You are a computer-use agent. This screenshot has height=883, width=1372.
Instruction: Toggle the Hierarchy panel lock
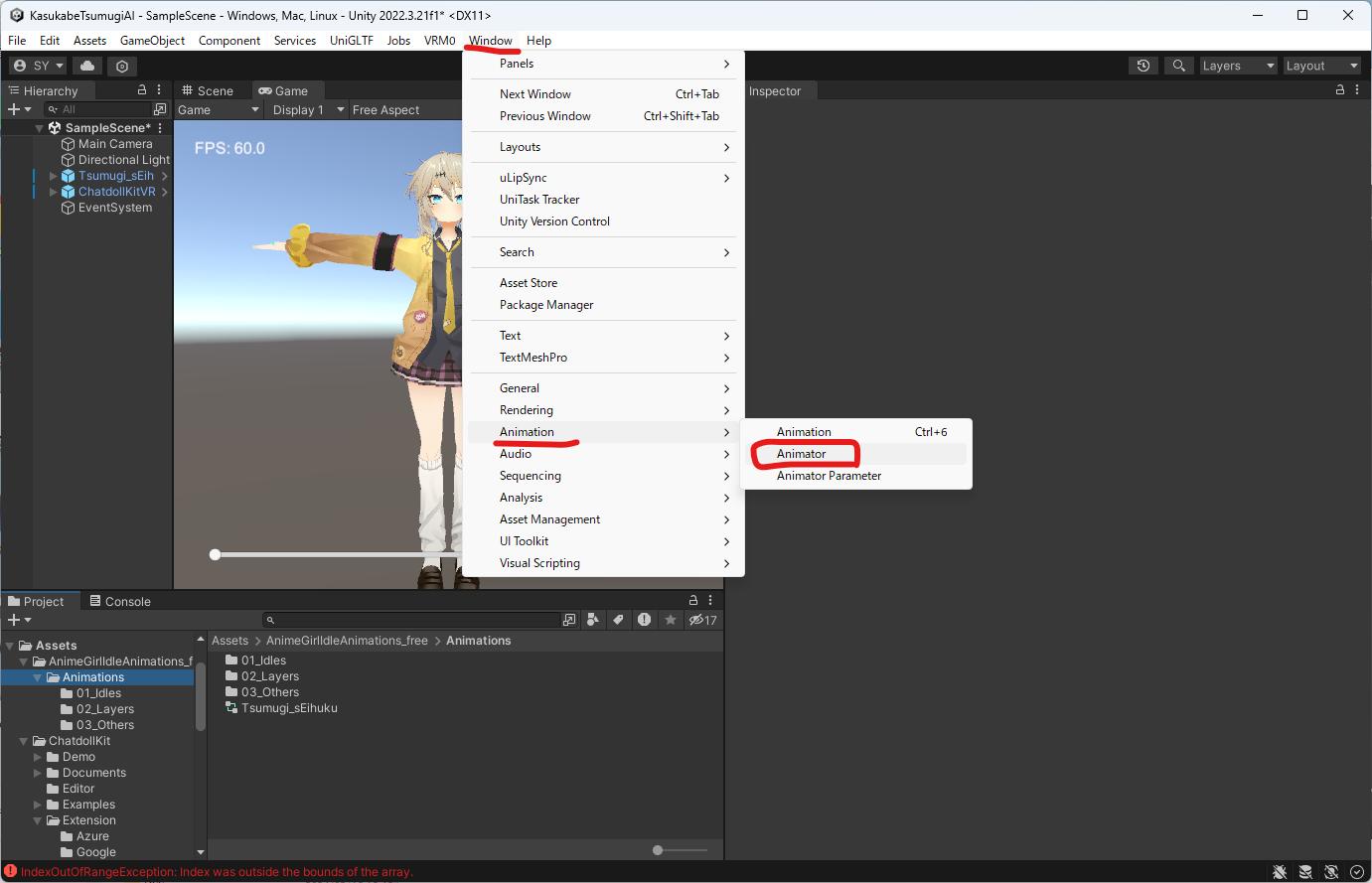[142, 89]
